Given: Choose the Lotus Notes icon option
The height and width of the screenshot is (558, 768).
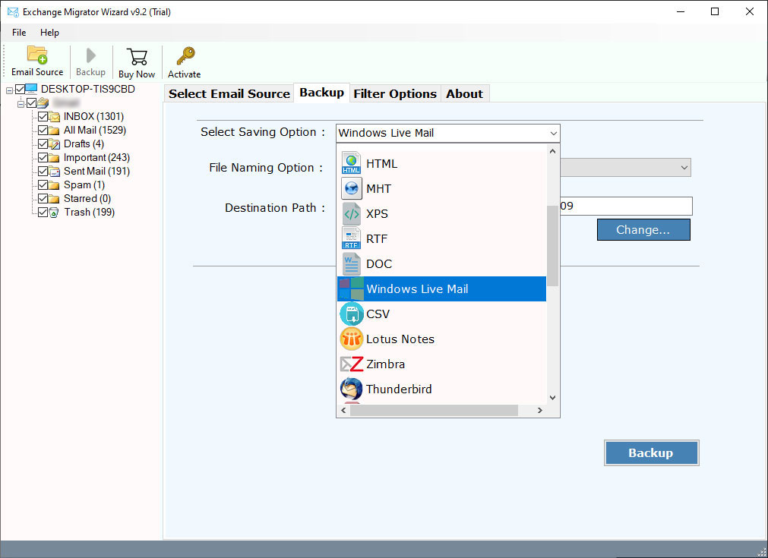Looking at the screenshot, I should pos(351,339).
